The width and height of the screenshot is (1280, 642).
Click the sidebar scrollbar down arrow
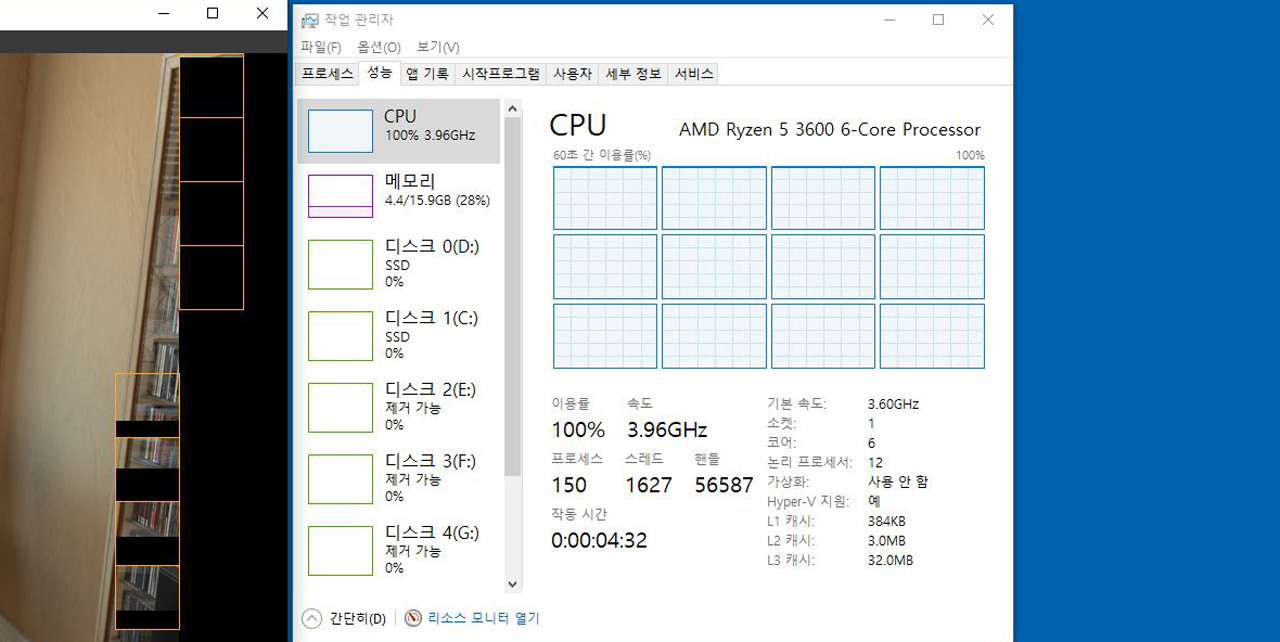point(512,584)
